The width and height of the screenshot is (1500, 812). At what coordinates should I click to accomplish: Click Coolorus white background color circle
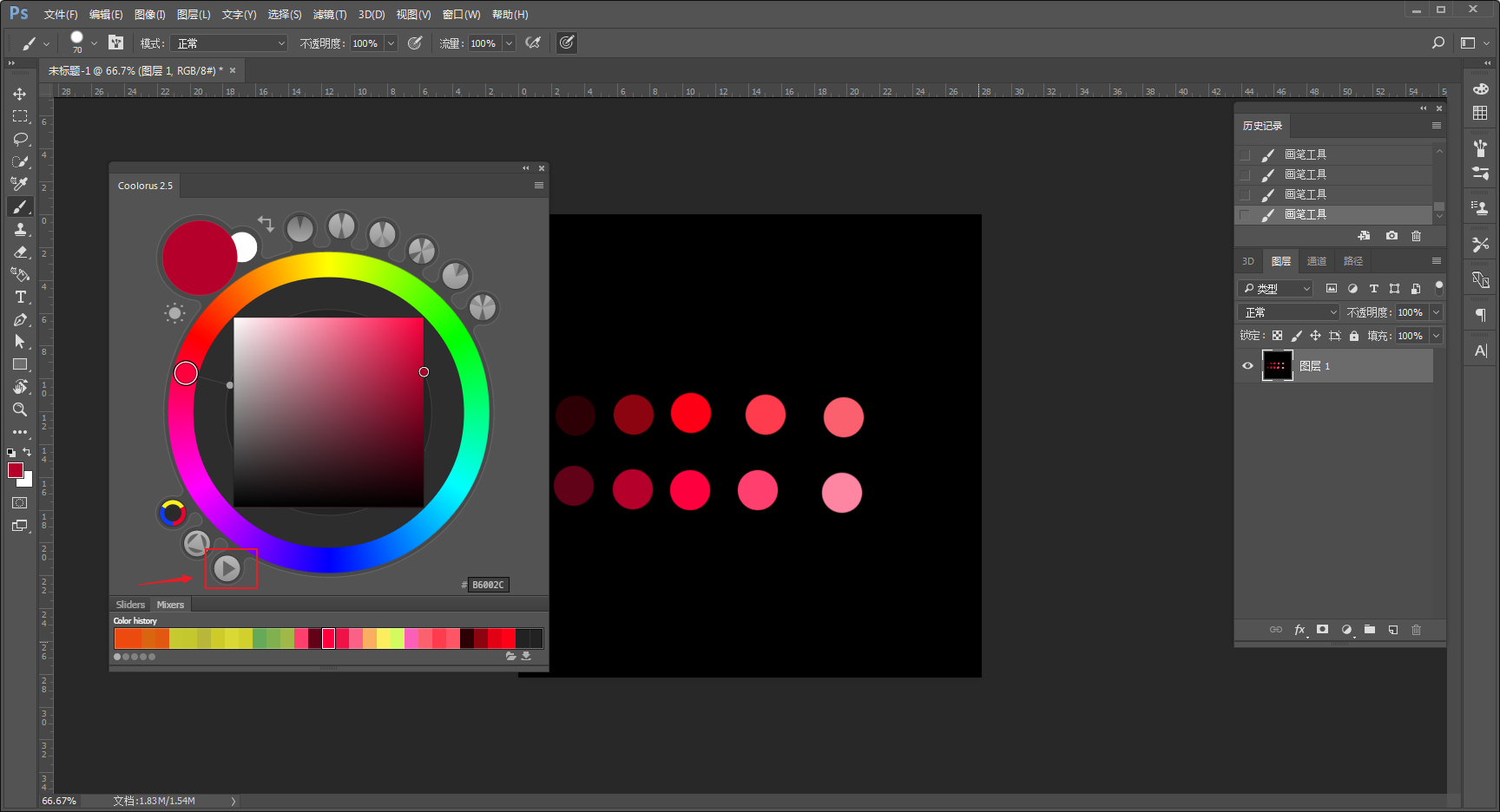click(247, 246)
